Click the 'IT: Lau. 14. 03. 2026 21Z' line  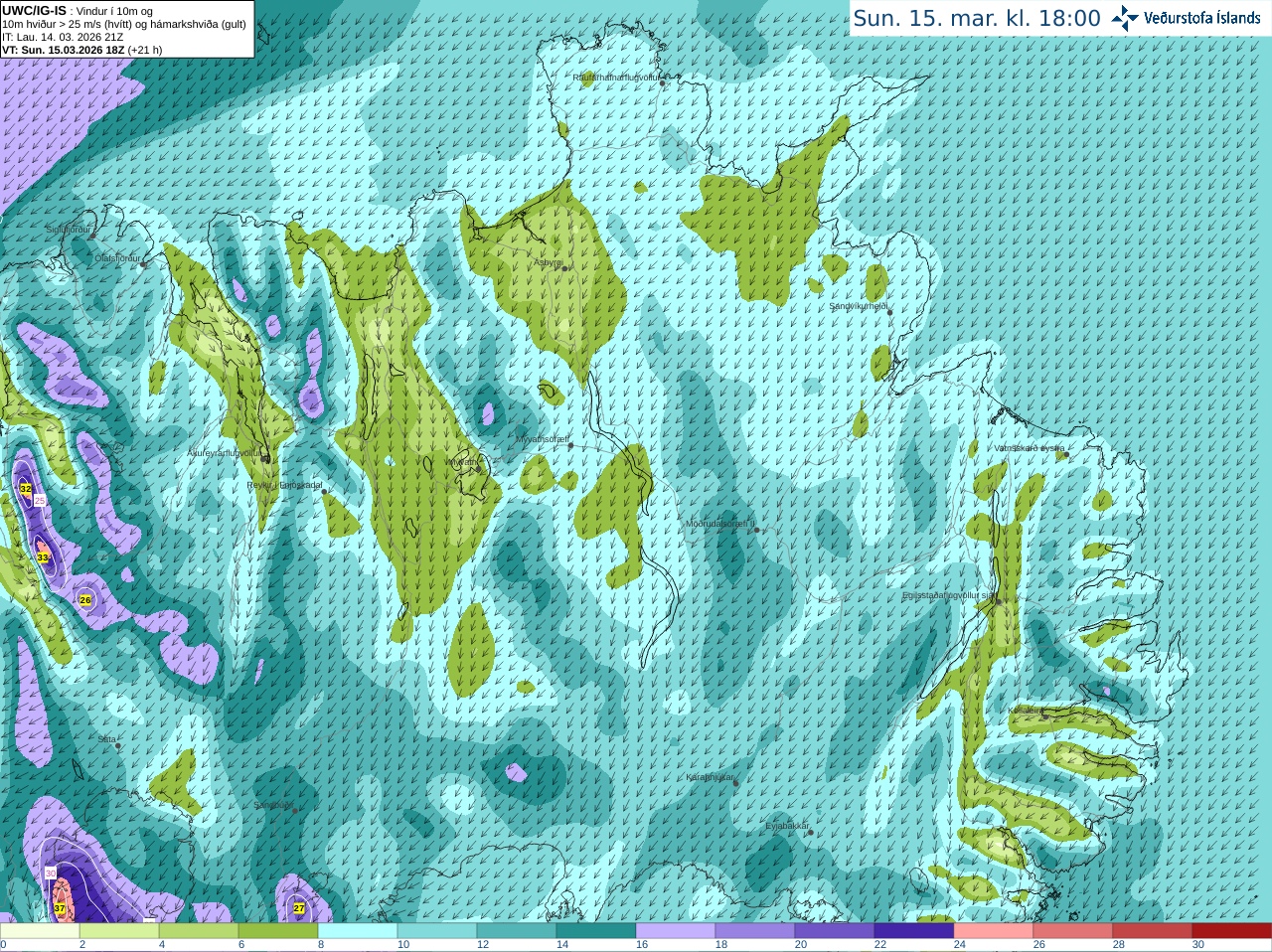click(x=63, y=37)
